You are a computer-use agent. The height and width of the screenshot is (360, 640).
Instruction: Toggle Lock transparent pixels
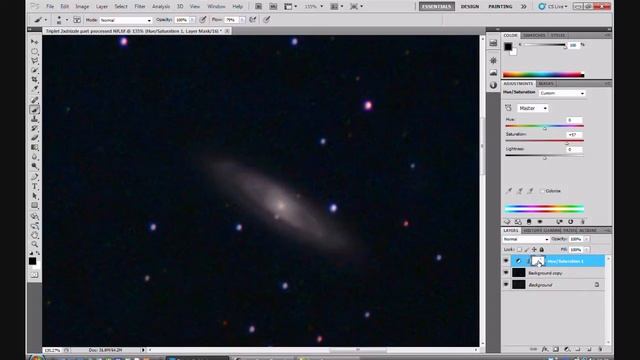click(519, 249)
